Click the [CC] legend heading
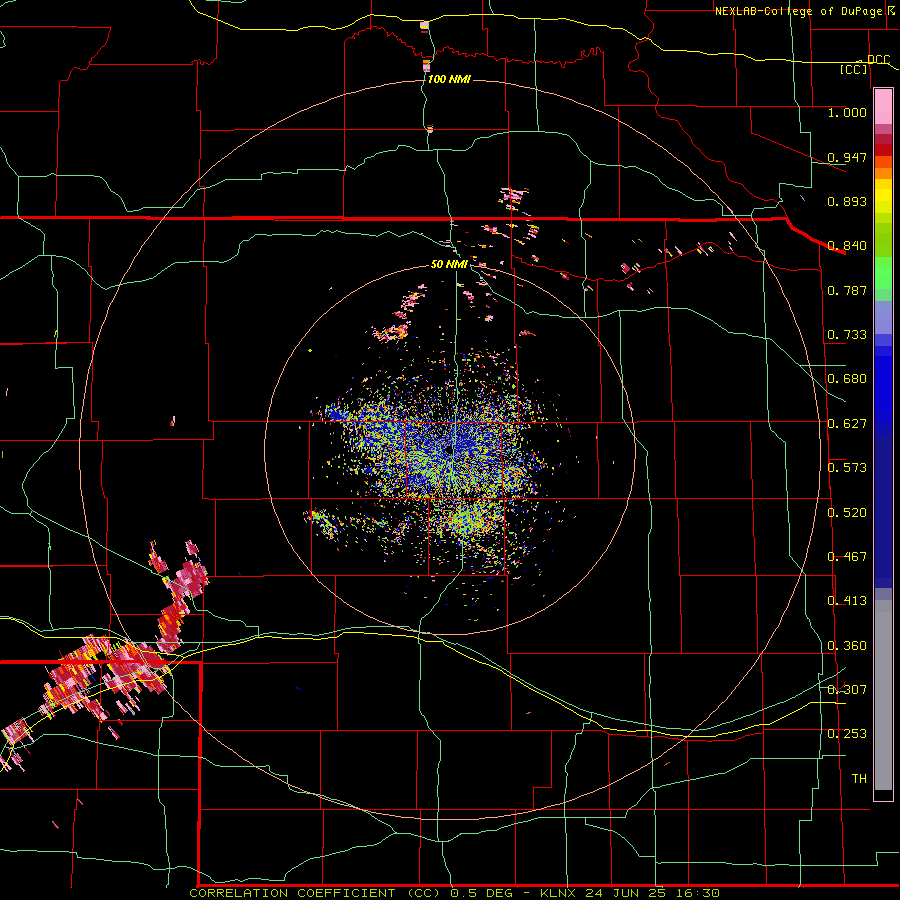 [x=854, y=69]
